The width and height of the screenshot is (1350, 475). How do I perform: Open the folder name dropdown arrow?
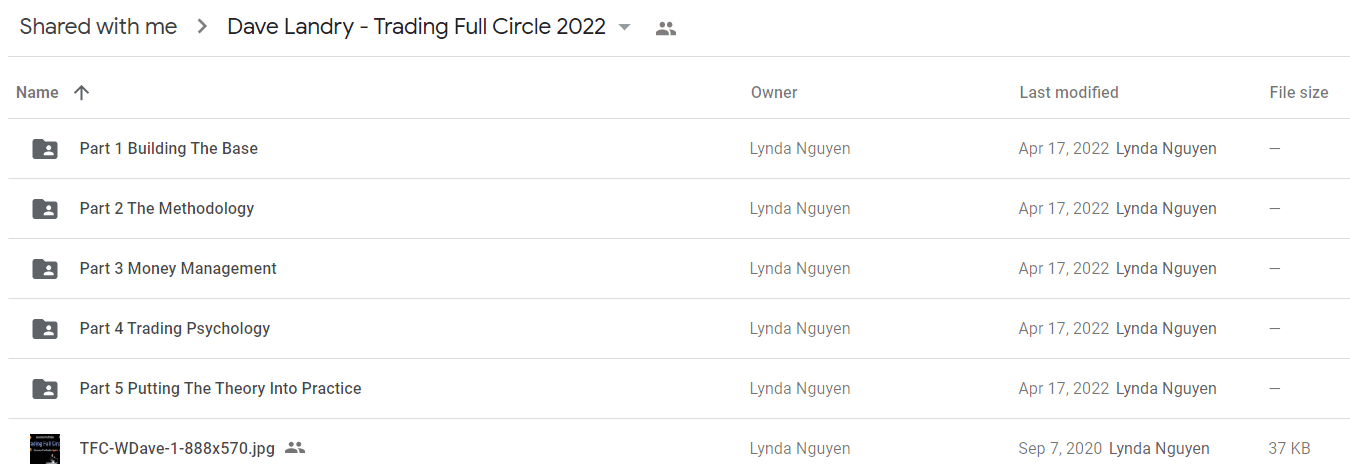[x=625, y=27]
